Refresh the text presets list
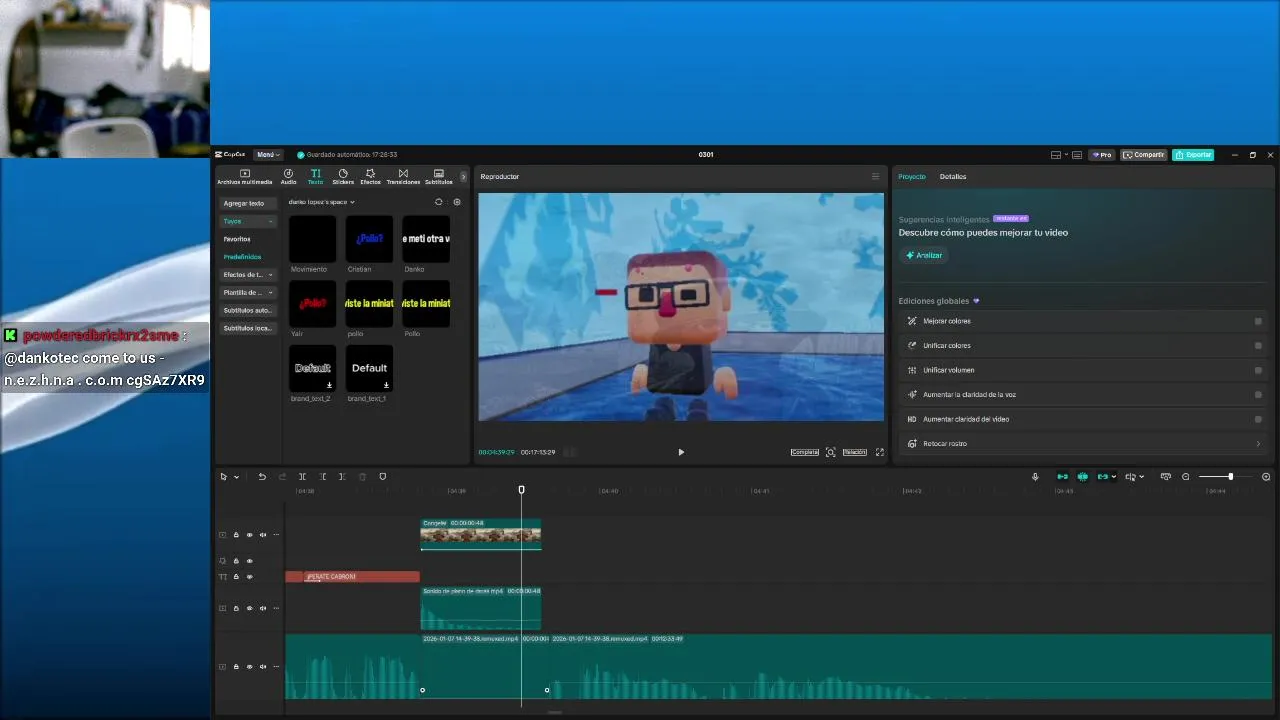Viewport: 1280px width, 720px height. tap(438, 202)
